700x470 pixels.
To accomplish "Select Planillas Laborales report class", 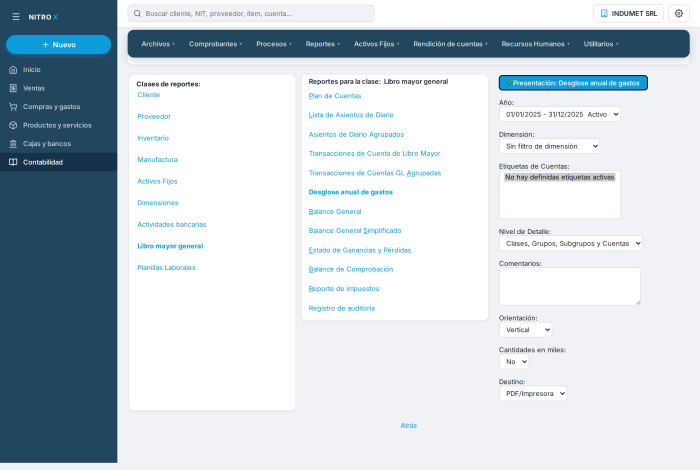I will coord(167,268).
